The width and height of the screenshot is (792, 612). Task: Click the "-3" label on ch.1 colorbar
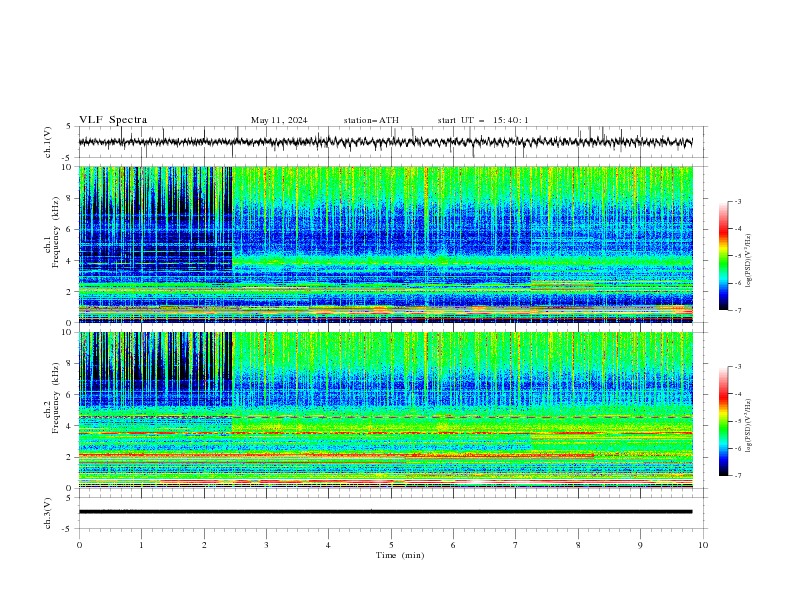pyautogui.click(x=737, y=201)
